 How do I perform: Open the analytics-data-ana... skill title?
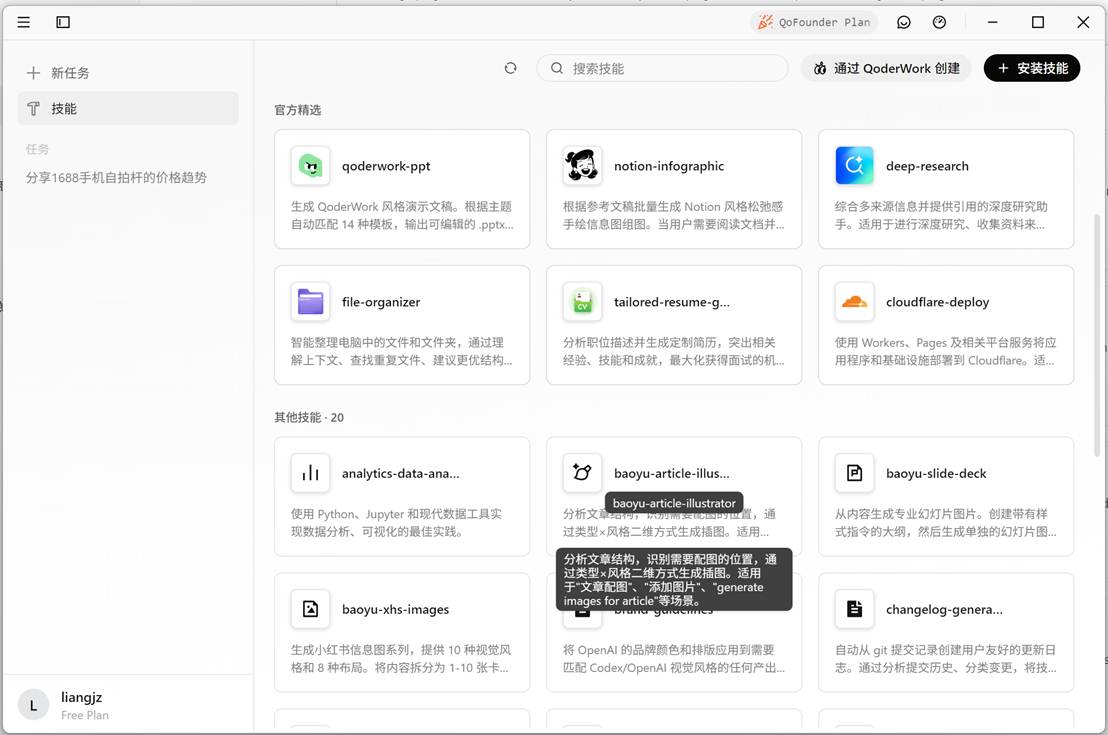coord(400,474)
